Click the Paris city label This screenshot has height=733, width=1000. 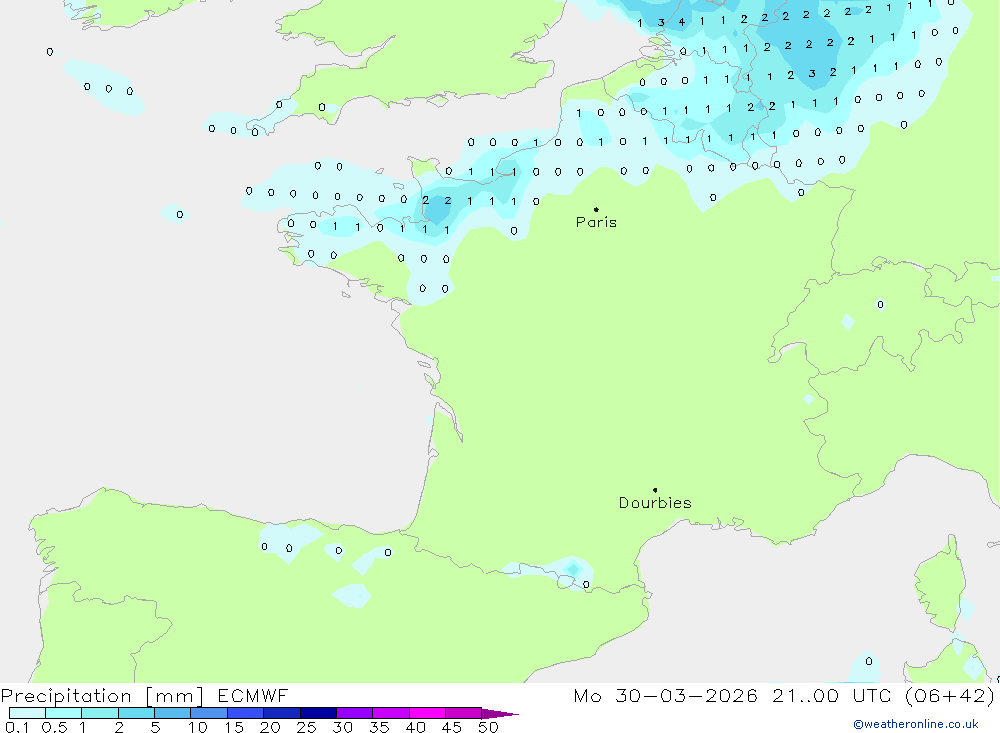click(x=596, y=222)
